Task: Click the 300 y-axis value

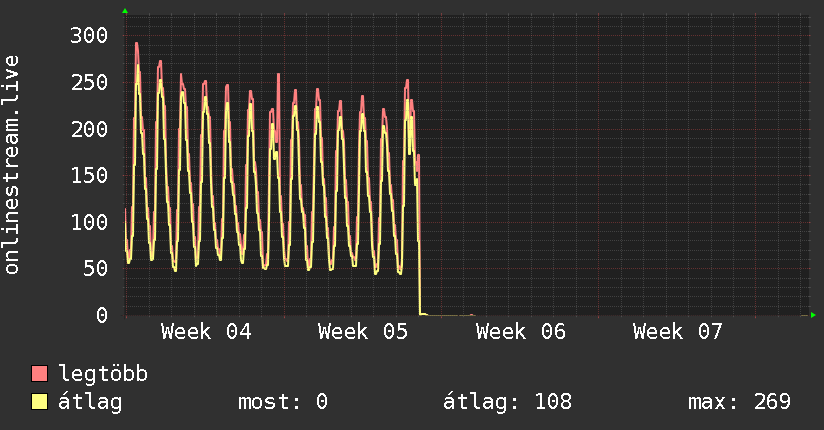Action: click(89, 36)
